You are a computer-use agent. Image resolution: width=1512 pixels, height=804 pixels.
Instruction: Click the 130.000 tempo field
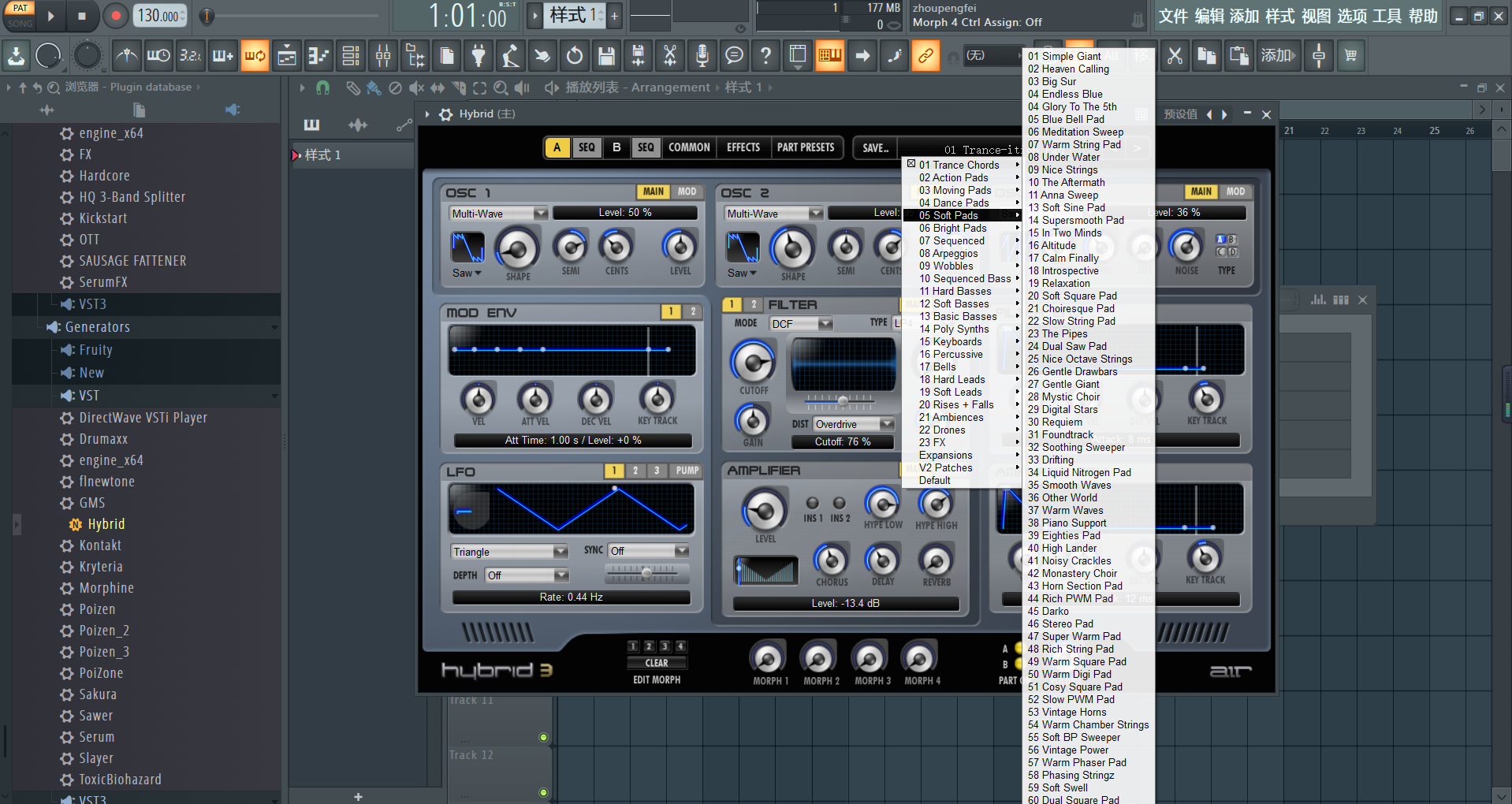click(162, 16)
